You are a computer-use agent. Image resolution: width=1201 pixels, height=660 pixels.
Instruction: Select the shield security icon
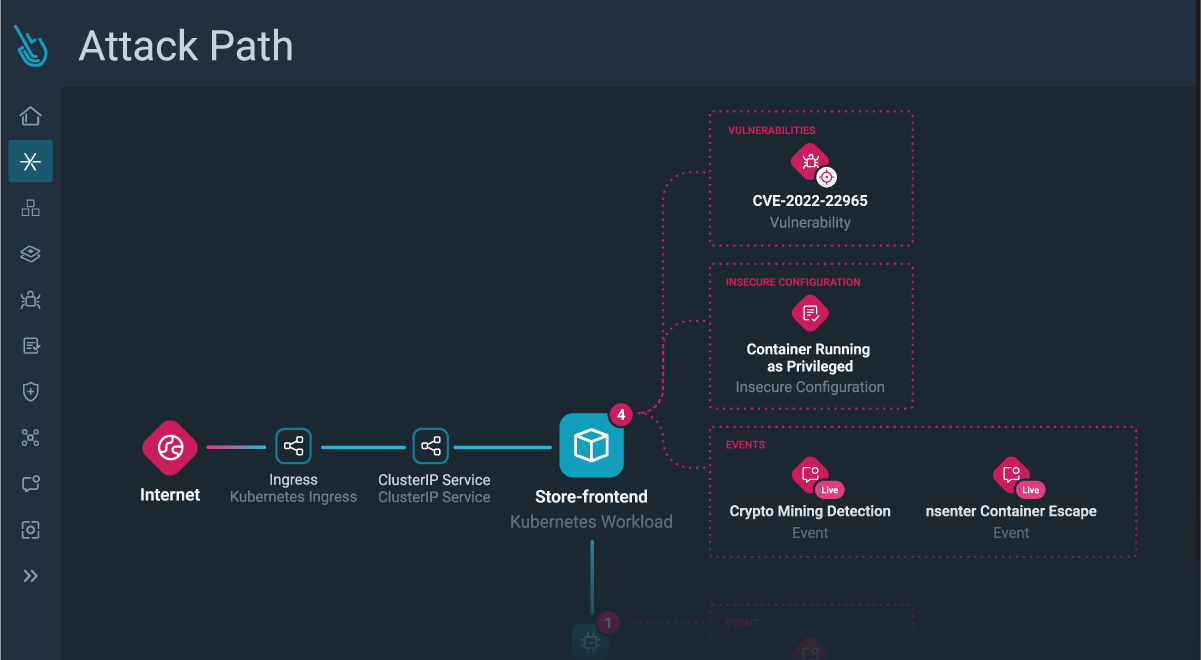(x=30, y=391)
